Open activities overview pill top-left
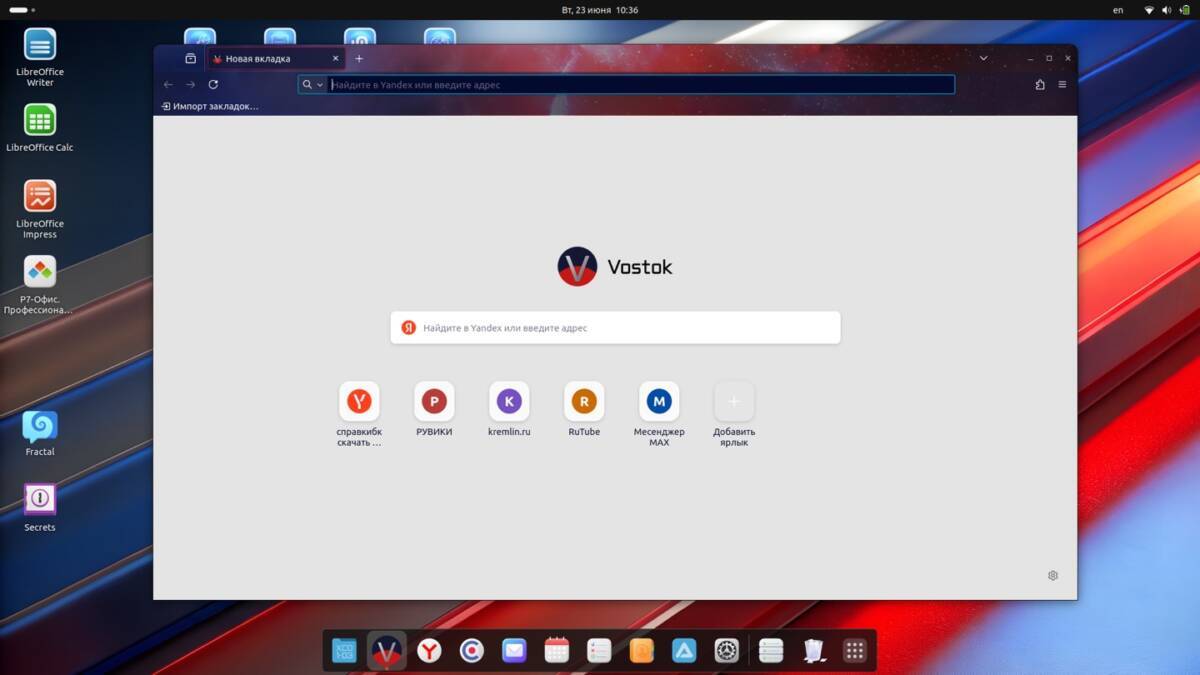This screenshot has height=675, width=1200. pos(22,10)
